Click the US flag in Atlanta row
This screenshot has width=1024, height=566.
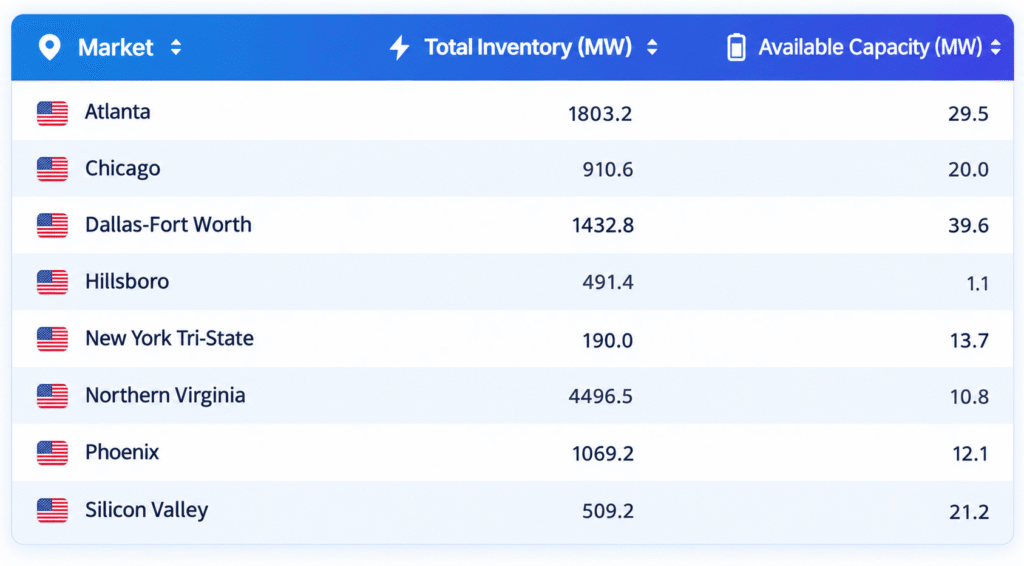52,113
